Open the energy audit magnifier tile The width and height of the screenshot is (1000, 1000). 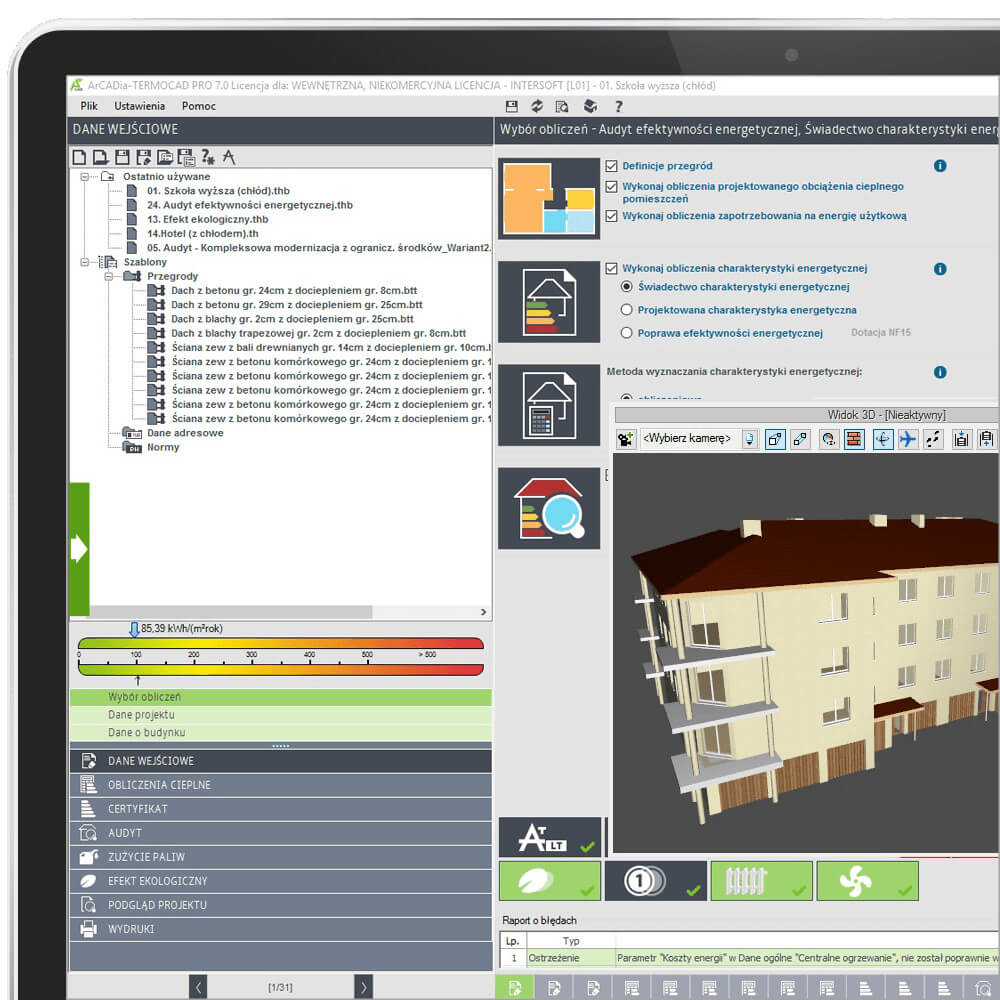pos(548,508)
